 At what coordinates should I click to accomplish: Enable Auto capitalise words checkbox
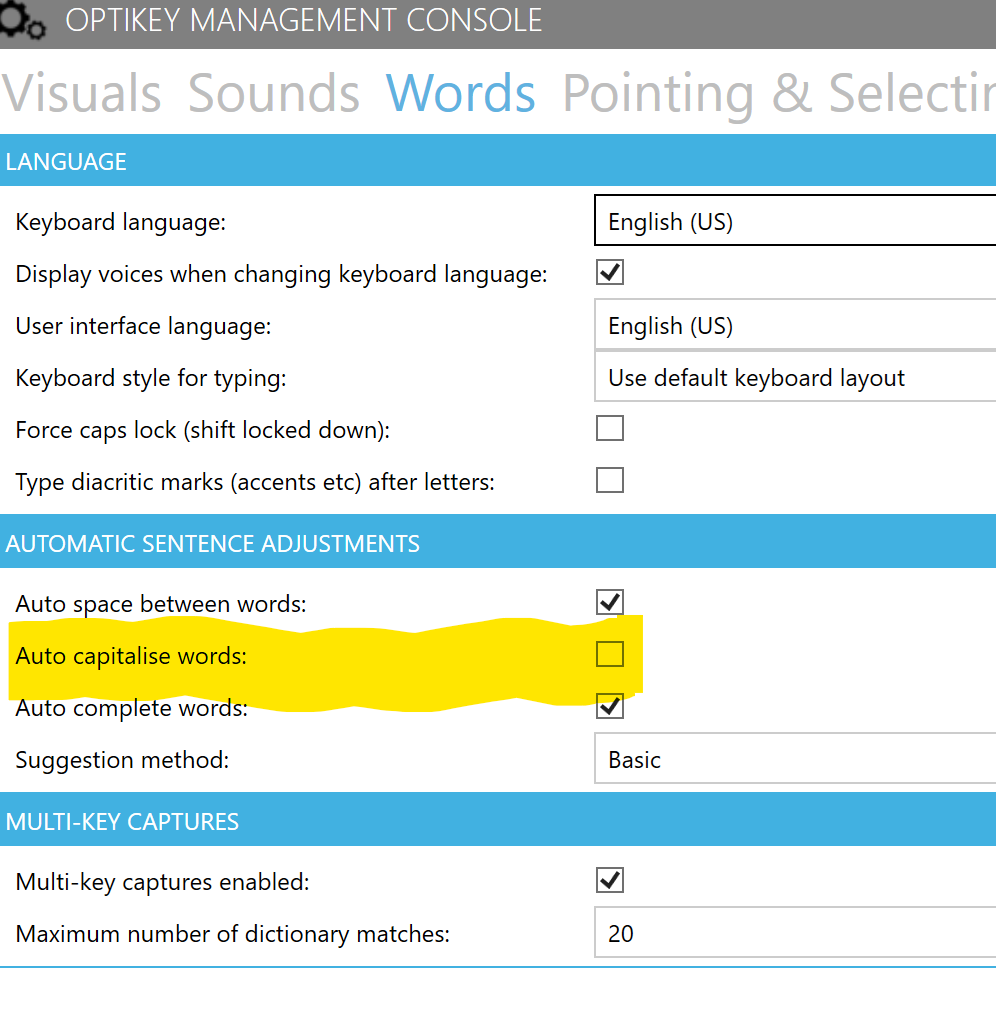tap(609, 654)
